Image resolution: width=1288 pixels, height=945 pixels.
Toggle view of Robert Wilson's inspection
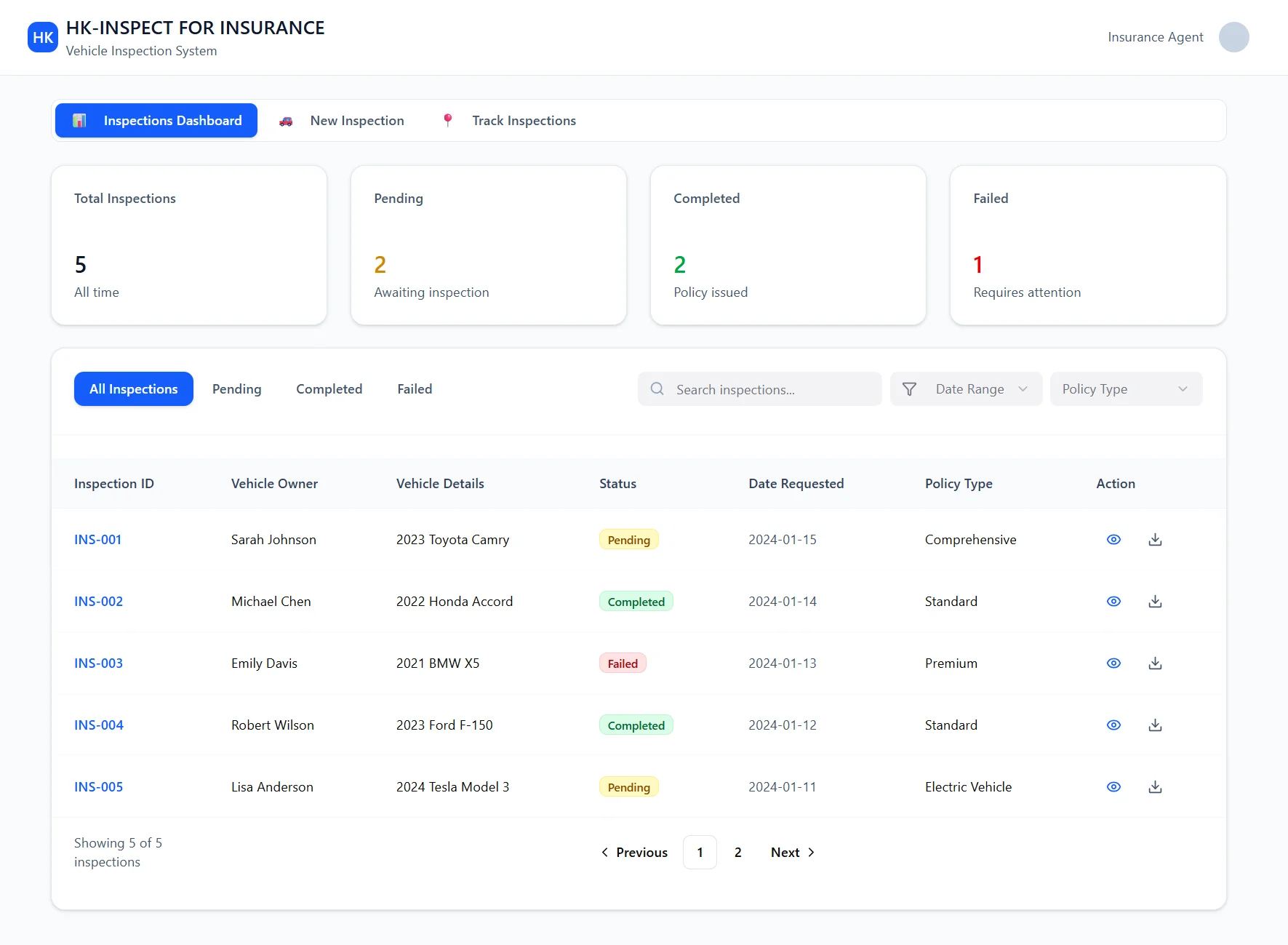click(1113, 725)
